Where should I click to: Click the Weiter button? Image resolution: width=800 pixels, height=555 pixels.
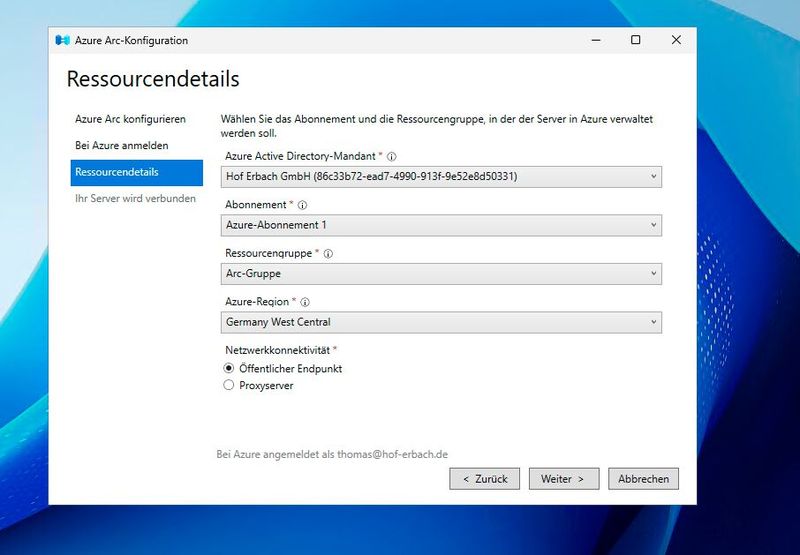pyautogui.click(x=564, y=479)
